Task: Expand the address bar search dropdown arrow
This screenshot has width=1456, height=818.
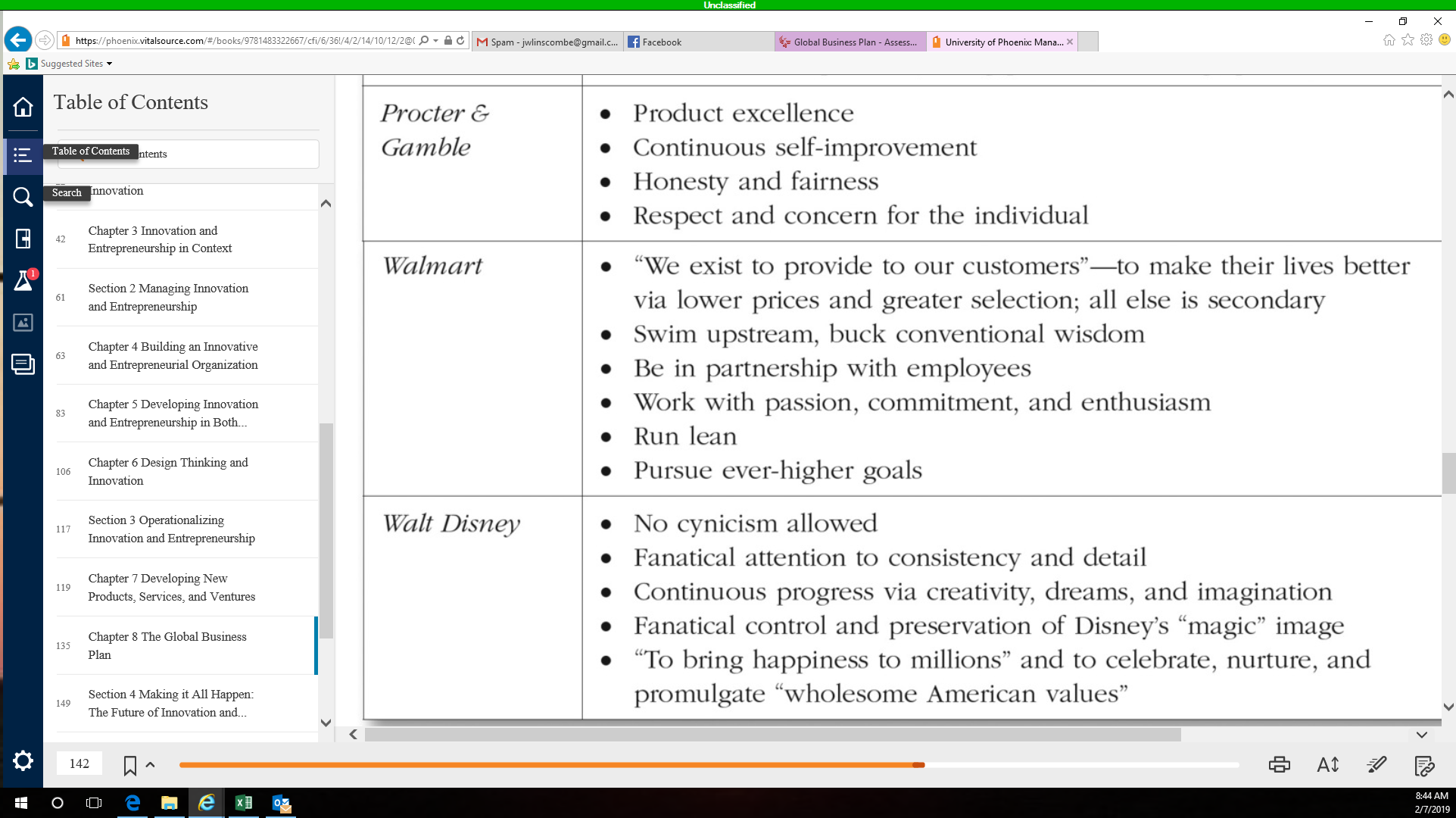Action: click(436, 41)
